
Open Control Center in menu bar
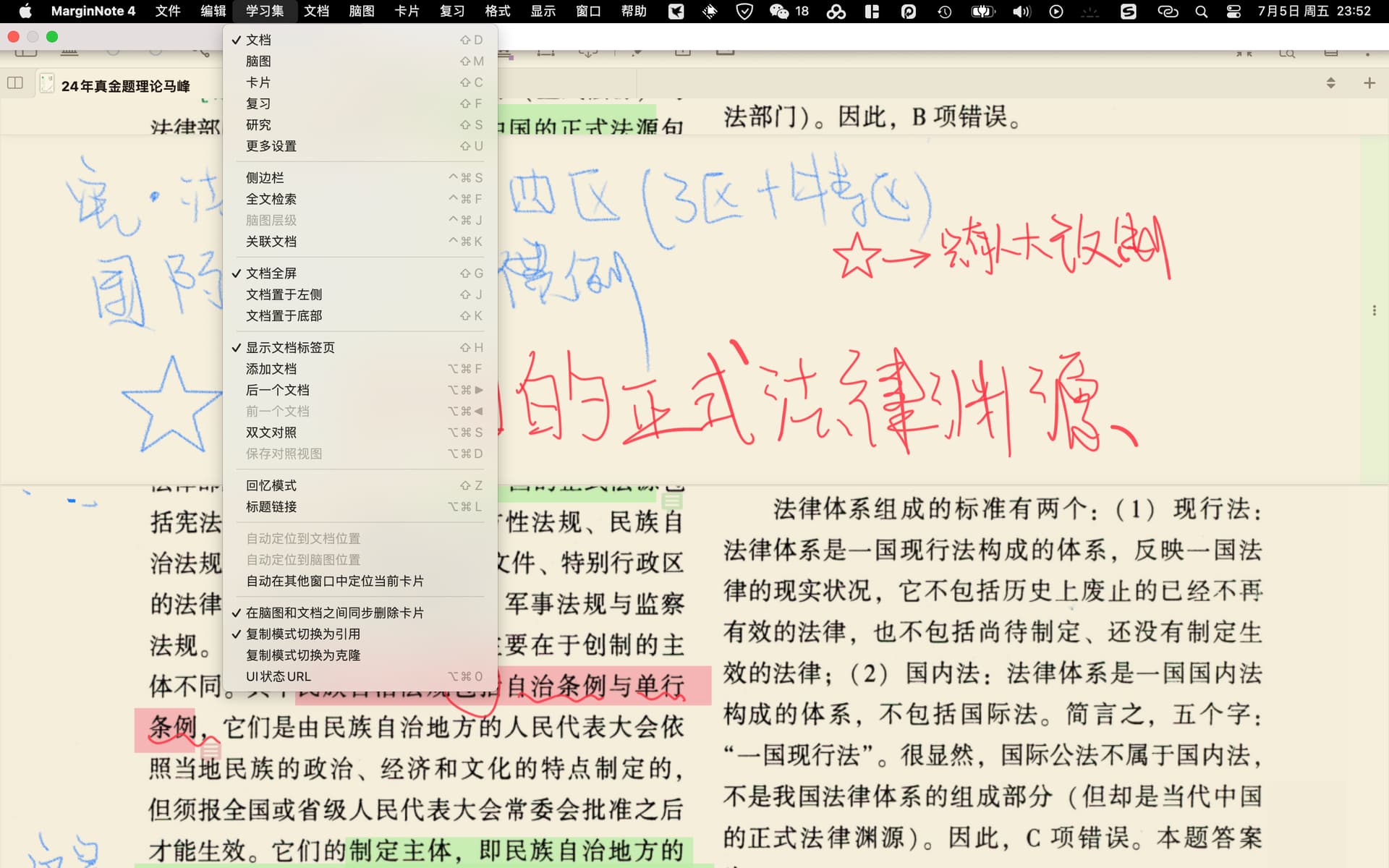pos(1233,11)
